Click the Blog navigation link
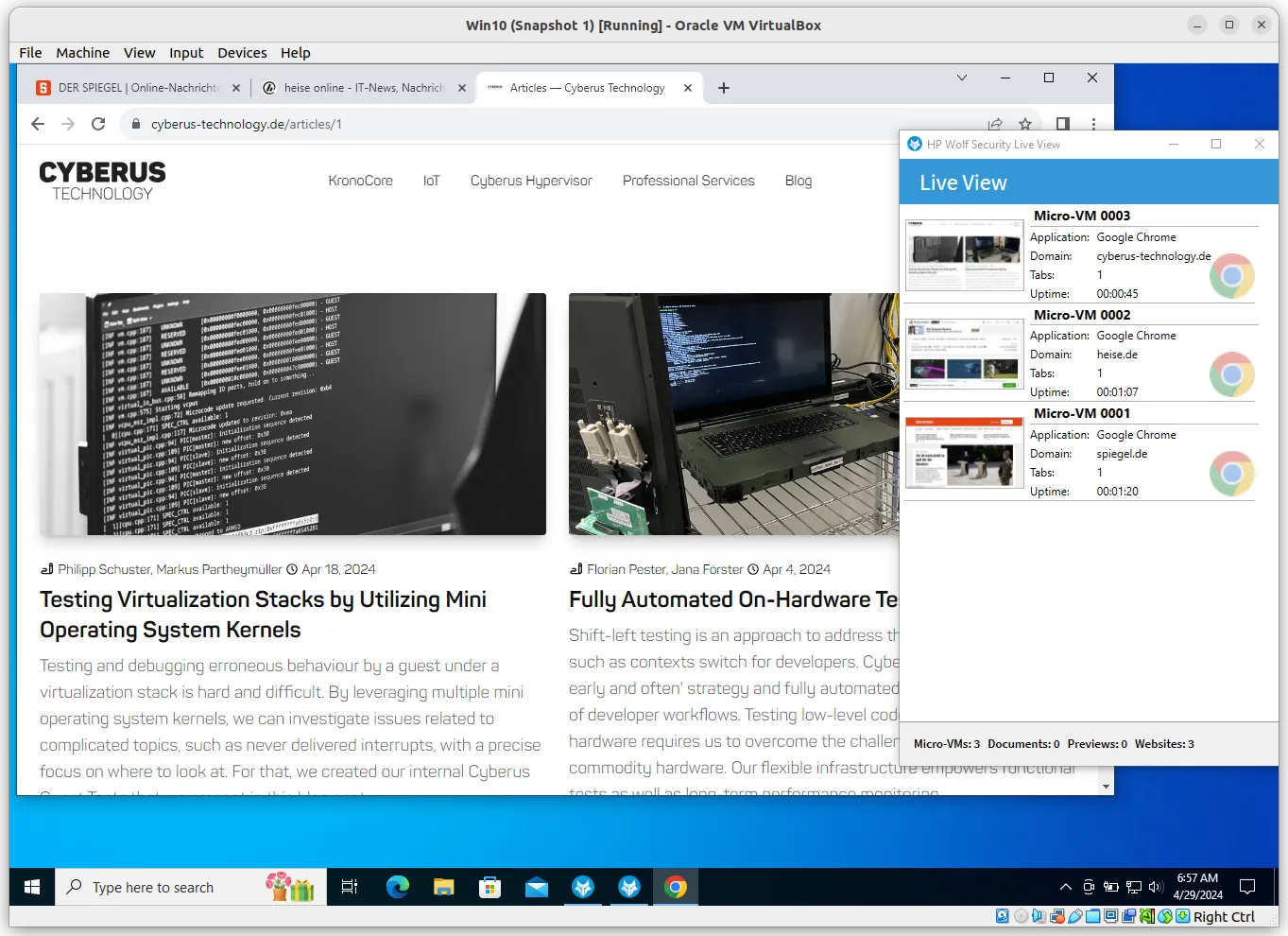1288x936 pixels. tap(798, 181)
